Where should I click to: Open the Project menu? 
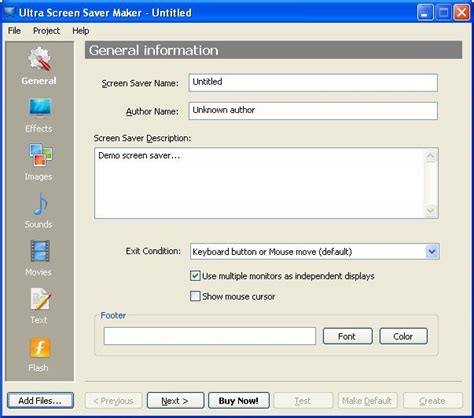46,31
